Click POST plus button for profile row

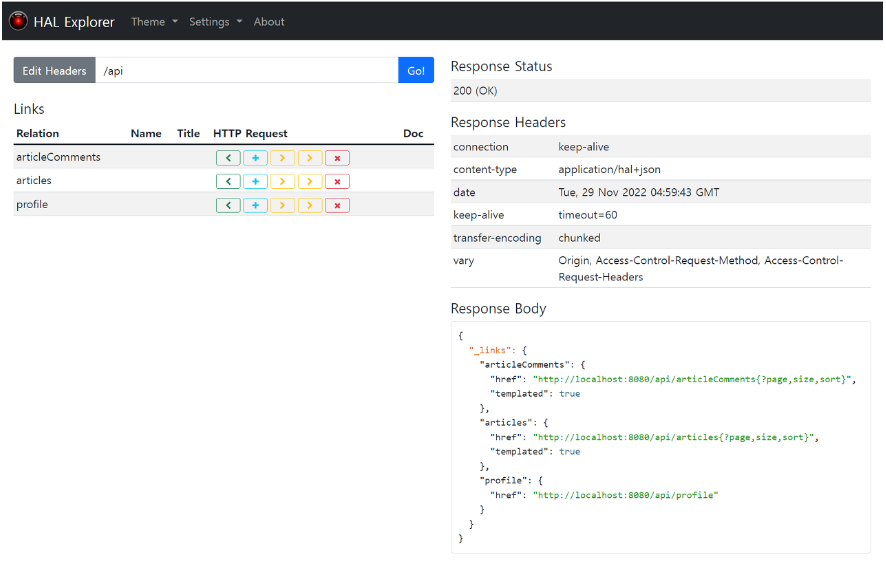[x=255, y=205]
